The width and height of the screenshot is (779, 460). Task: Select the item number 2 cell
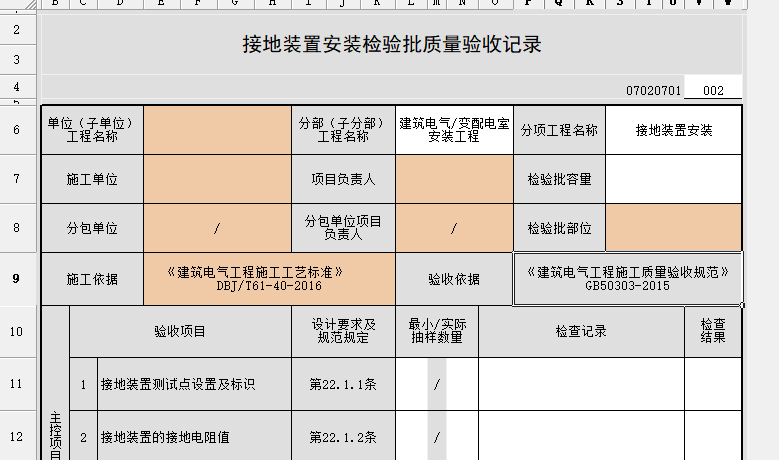pos(83,437)
